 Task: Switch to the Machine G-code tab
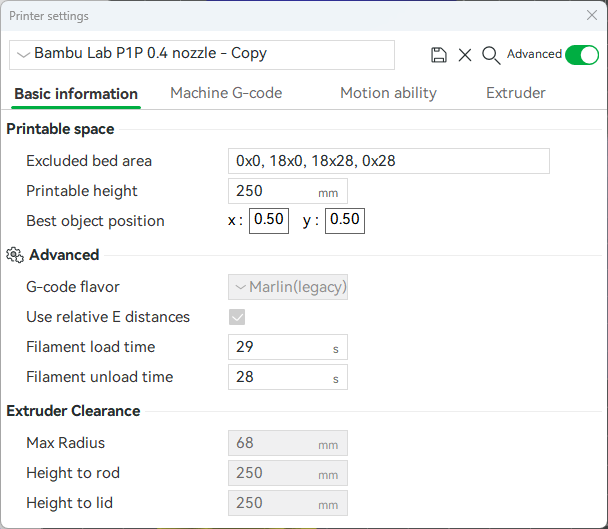point(226,93)
